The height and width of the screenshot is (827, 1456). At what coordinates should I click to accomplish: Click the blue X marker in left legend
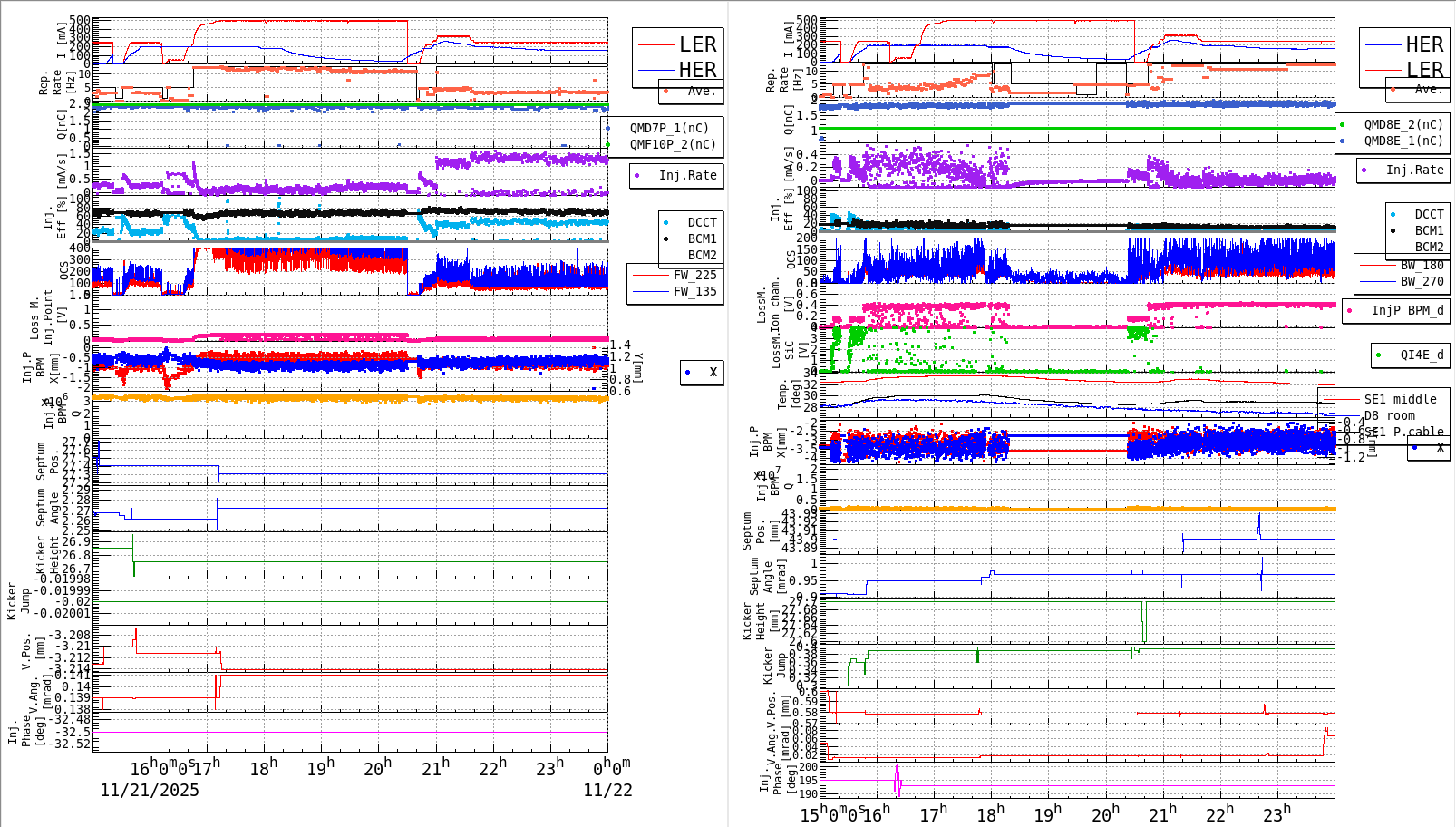click(689, 372)
